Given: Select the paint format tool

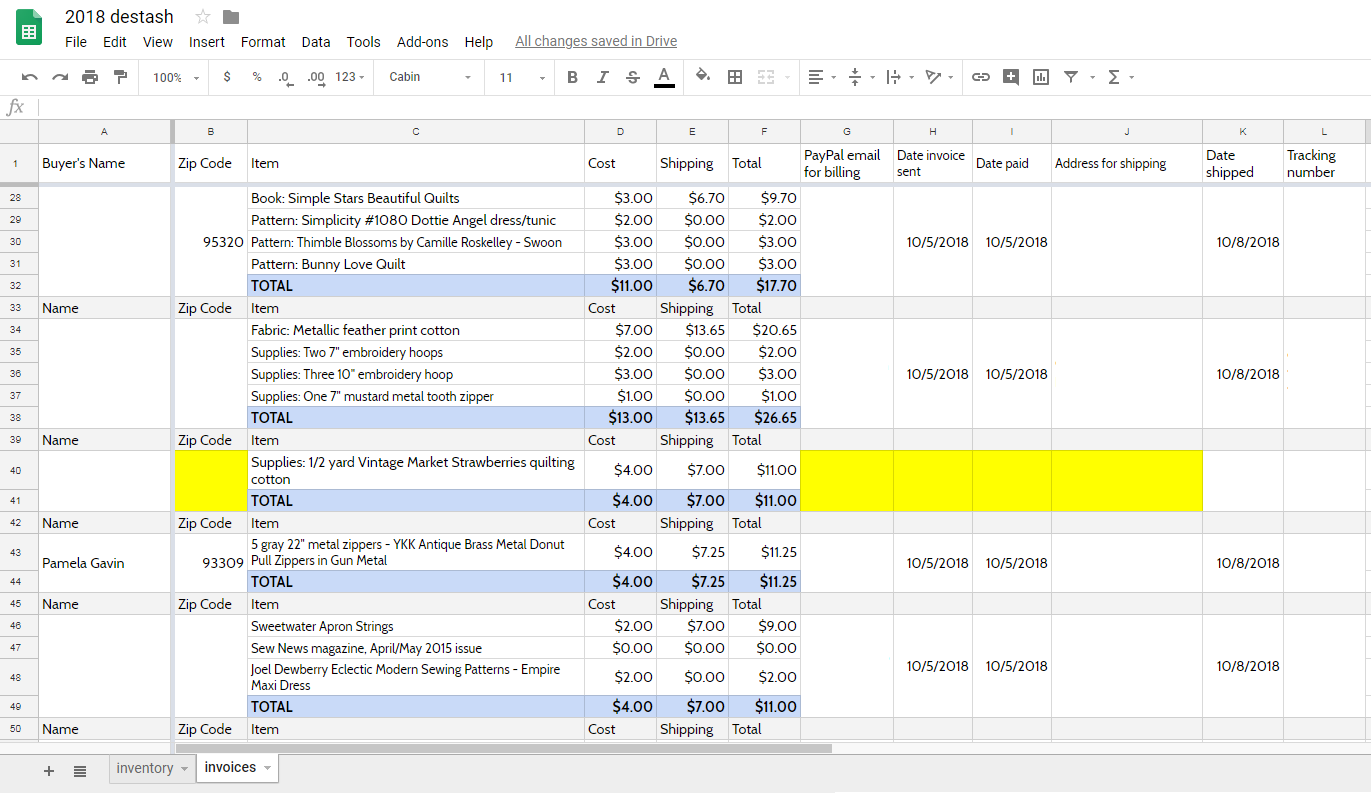Looking at the screenshot, I should pos(120,77).
